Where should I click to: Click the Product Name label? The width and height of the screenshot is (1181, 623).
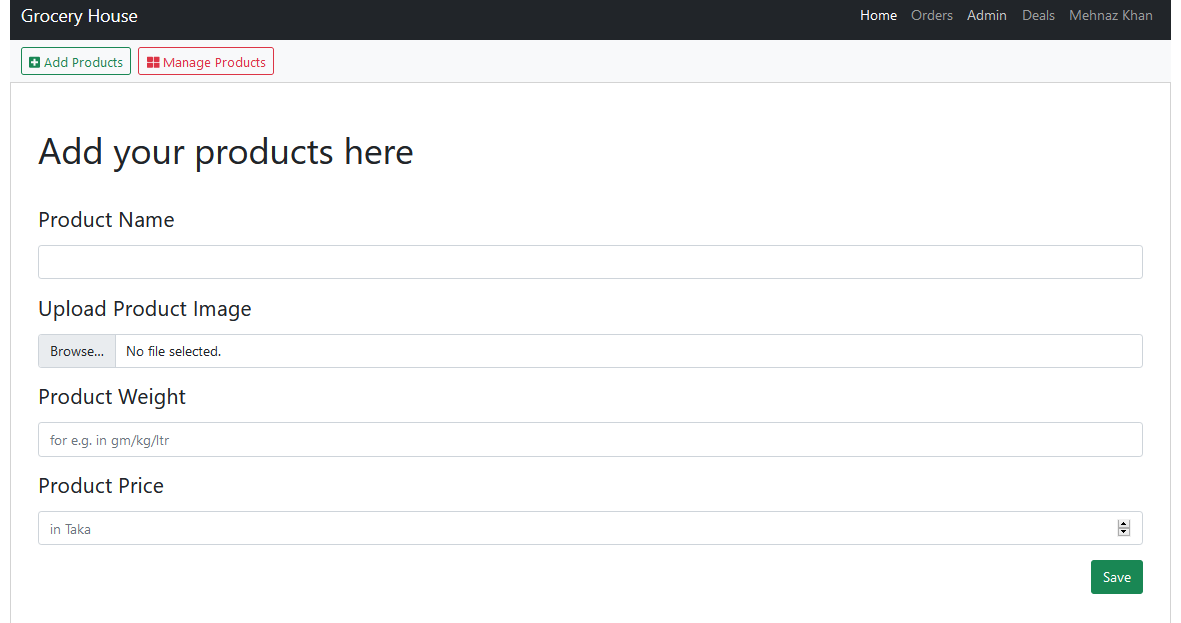coord(106,220)
